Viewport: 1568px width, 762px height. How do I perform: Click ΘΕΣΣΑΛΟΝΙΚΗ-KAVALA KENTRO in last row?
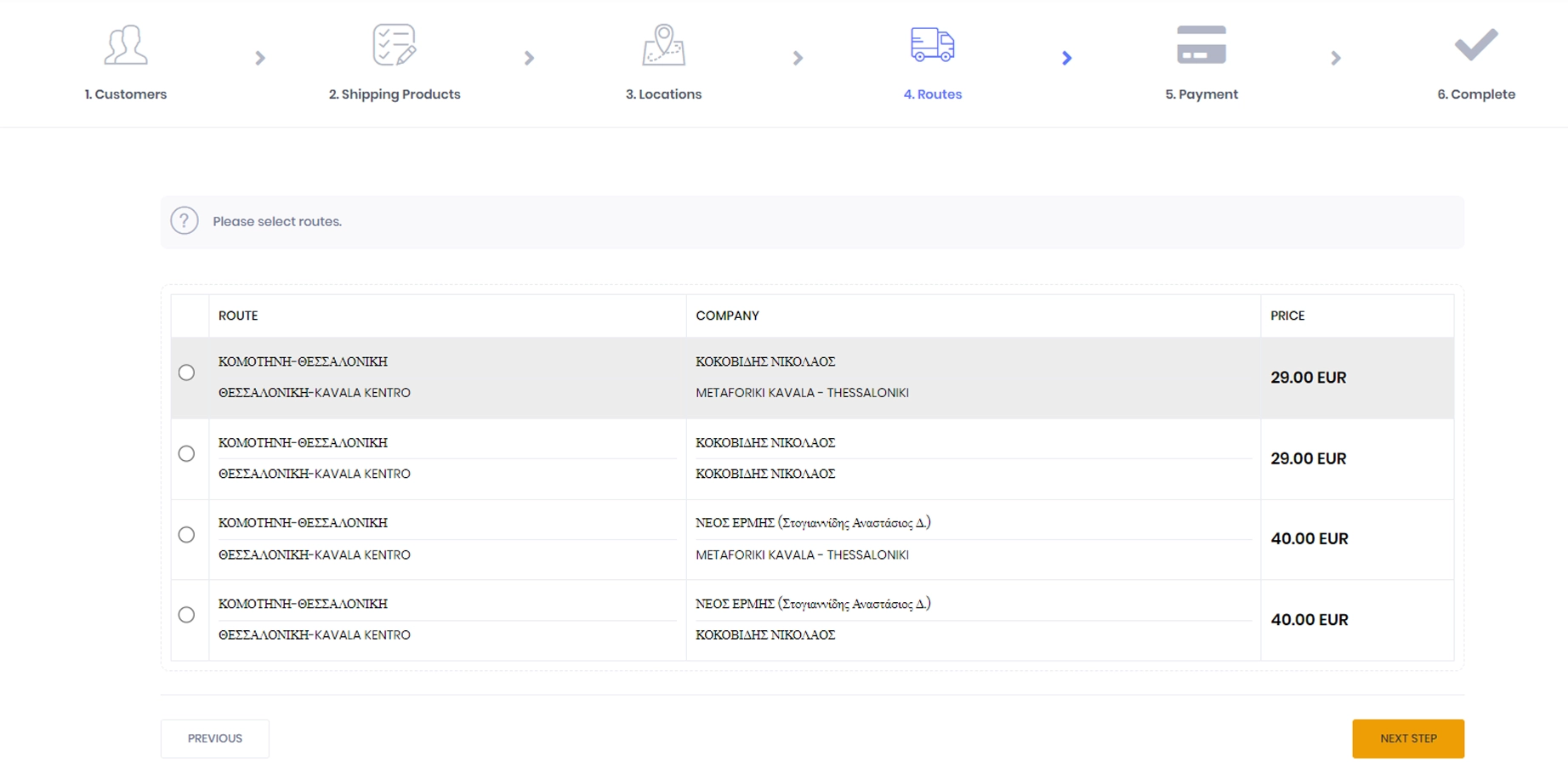(315, 635)
